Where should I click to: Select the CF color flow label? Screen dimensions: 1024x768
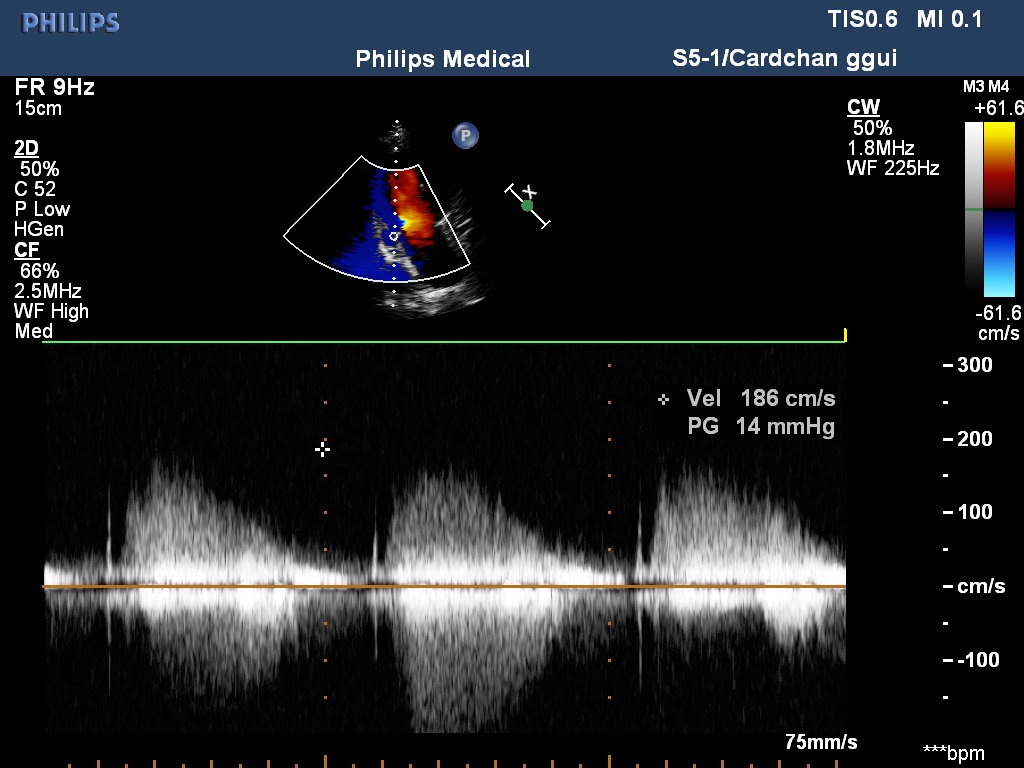(26, 250)
